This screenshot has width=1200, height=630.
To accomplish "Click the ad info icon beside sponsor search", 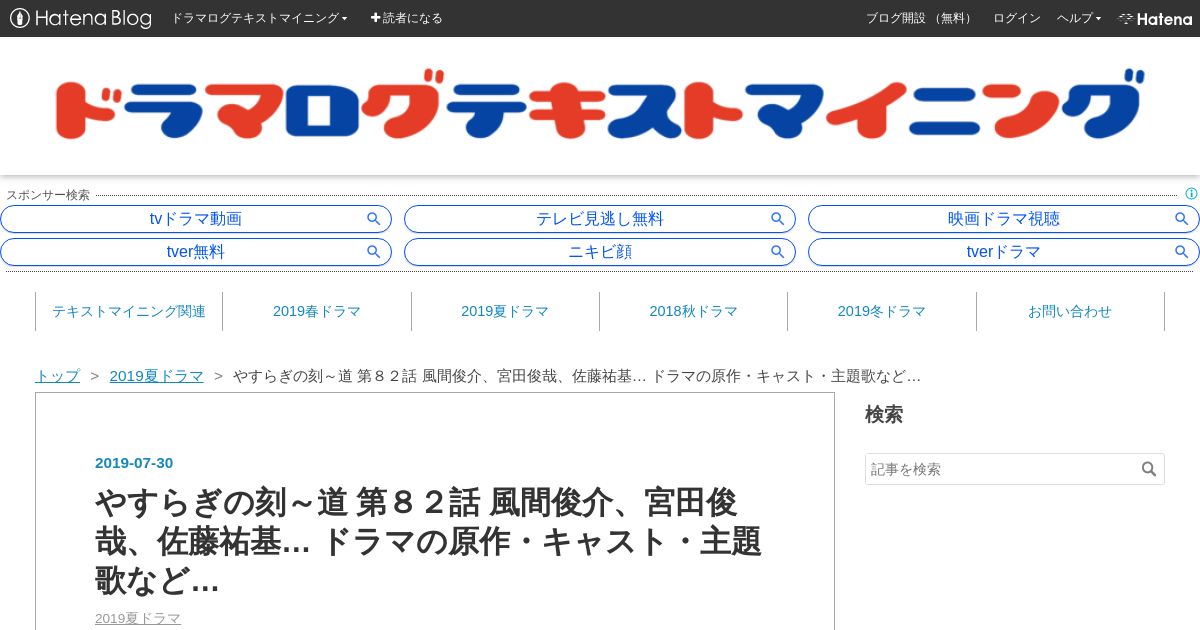I will tap(1191, 194).
